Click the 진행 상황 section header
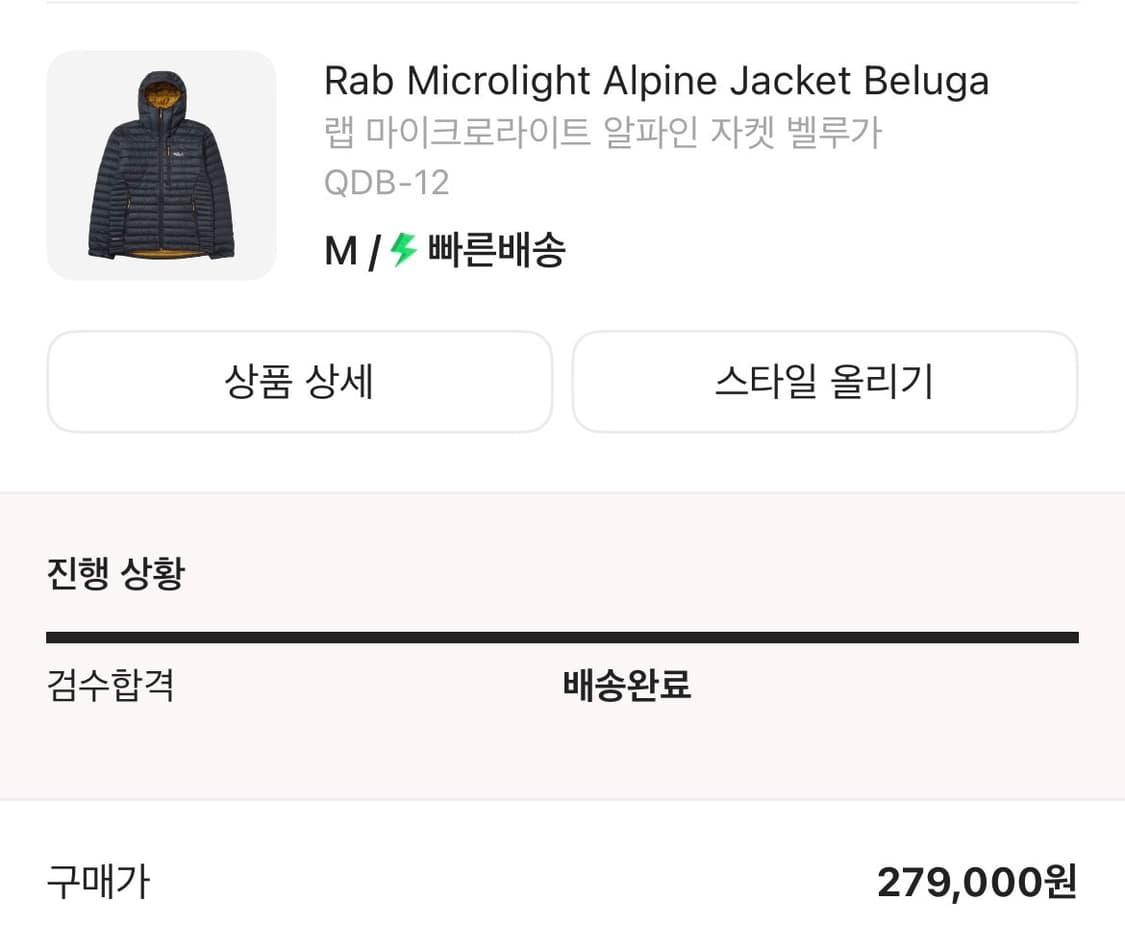Viewport: 1125px width, 926px height. (113, 574)
